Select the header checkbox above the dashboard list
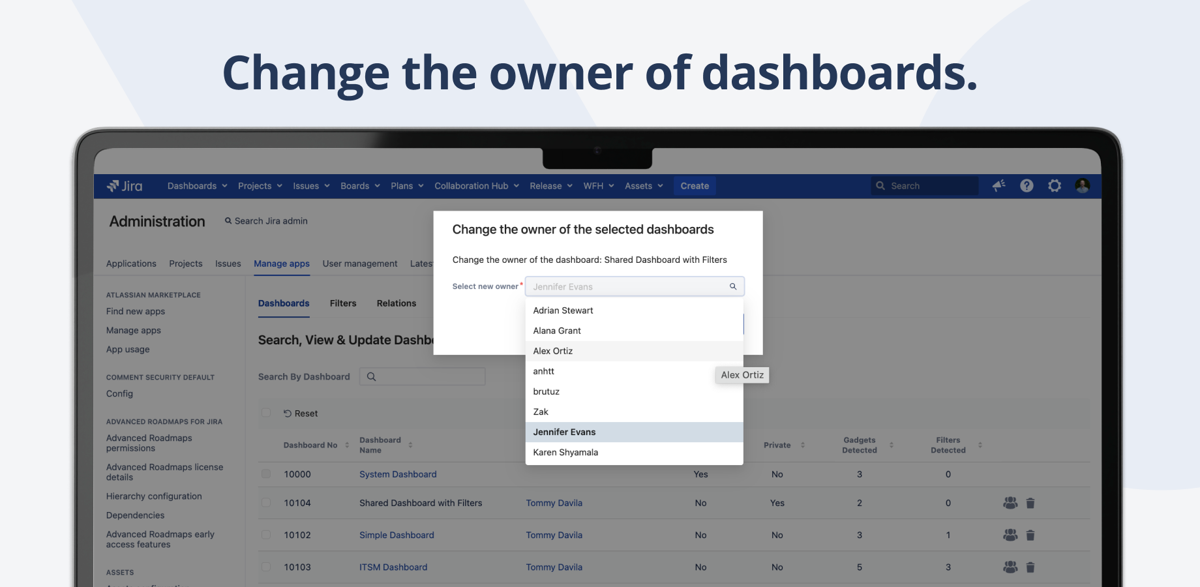This screenshot has height=587, width=1200. 265,412
